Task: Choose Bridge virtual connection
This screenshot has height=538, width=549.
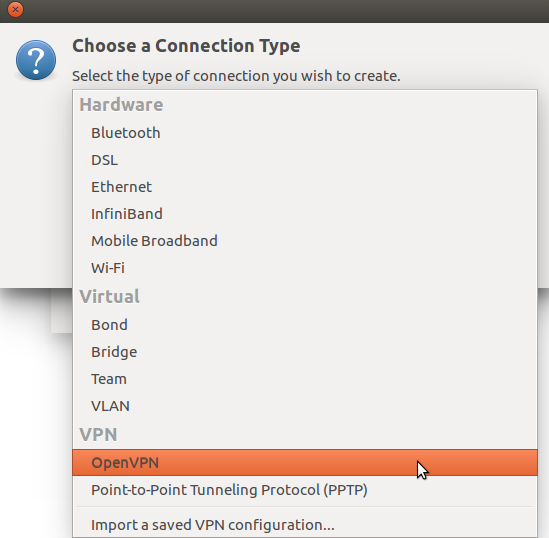Action: coord(305,352)
